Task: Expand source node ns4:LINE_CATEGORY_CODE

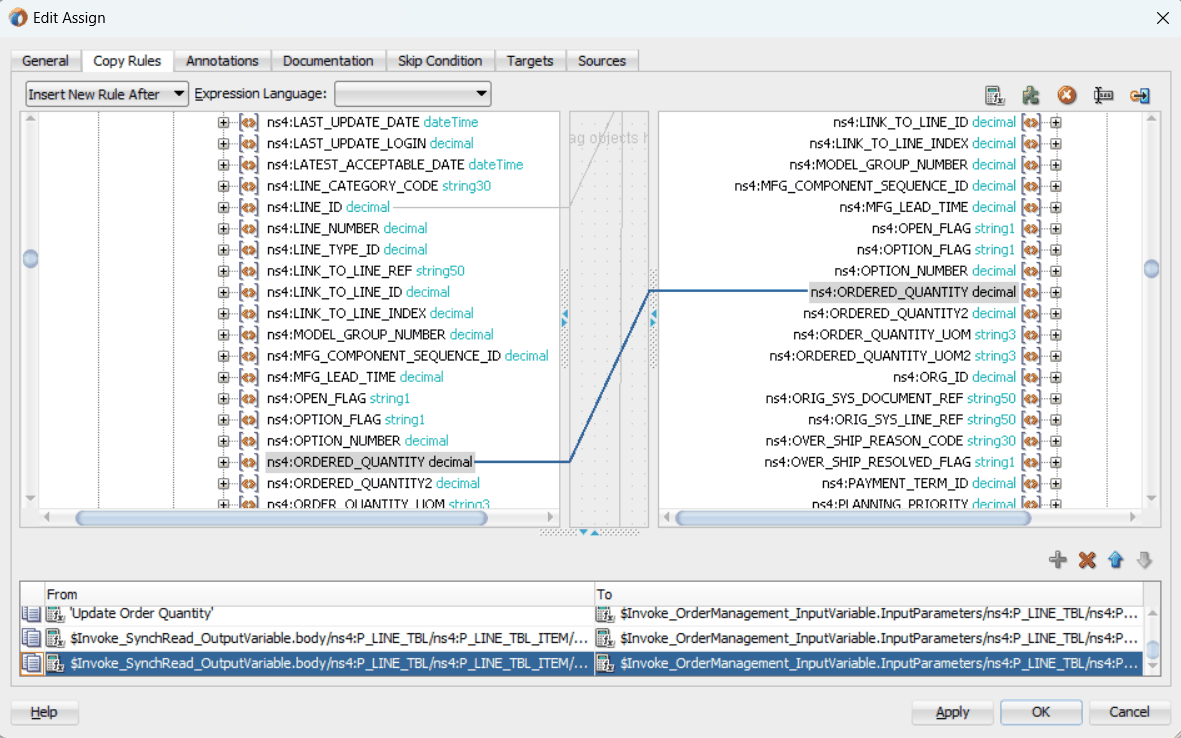Action: click(x=224, y=186)
